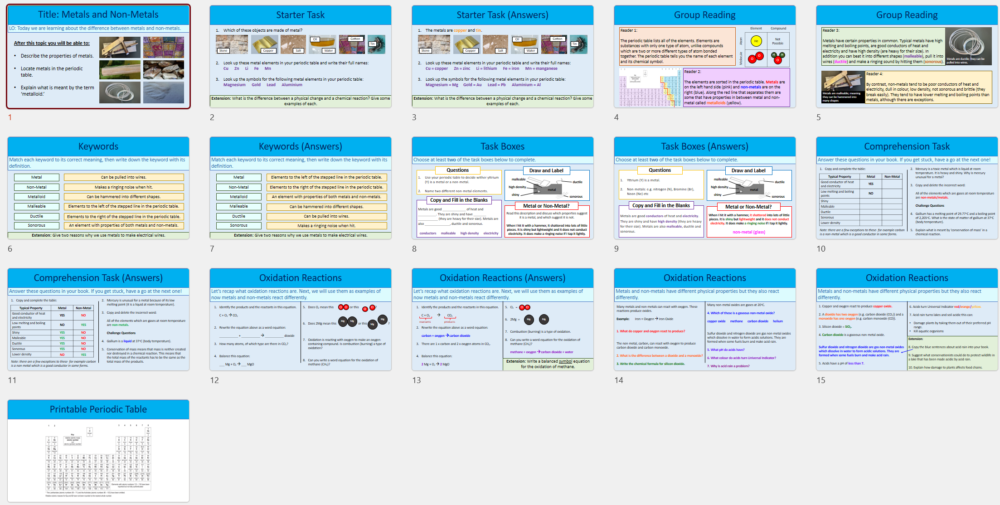Select the Task Boxes slide 8

[x=502, y=187]
